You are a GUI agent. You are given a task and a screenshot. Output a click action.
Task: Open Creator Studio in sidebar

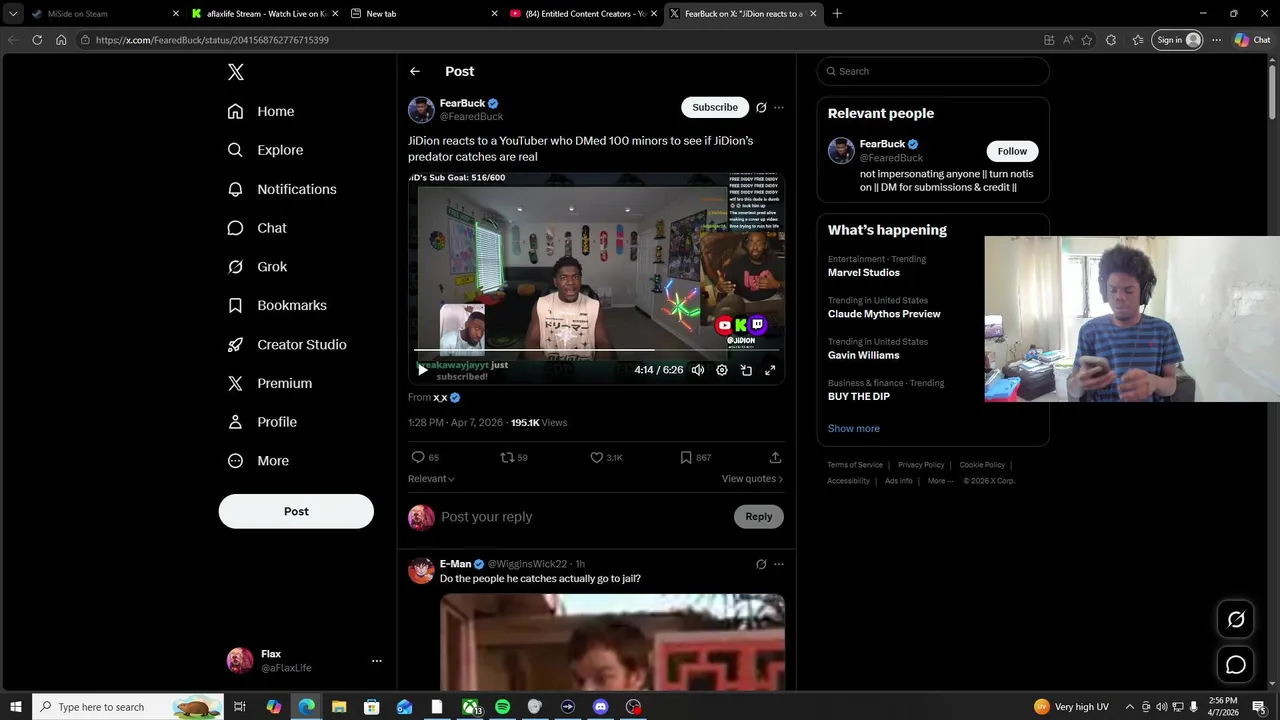click(x=287, y=344)
